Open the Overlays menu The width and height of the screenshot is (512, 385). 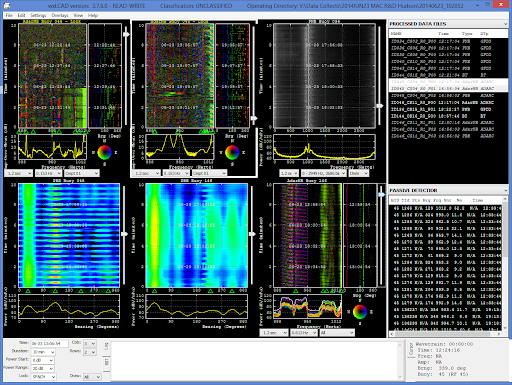pos(60,15)
